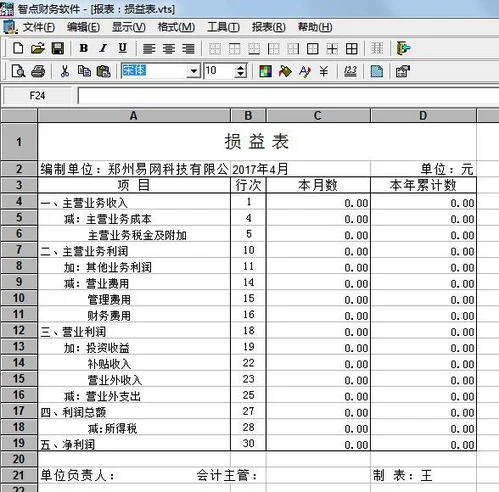Increase font size with up stepper
The image size is (499, 492).
click(241, 67)
